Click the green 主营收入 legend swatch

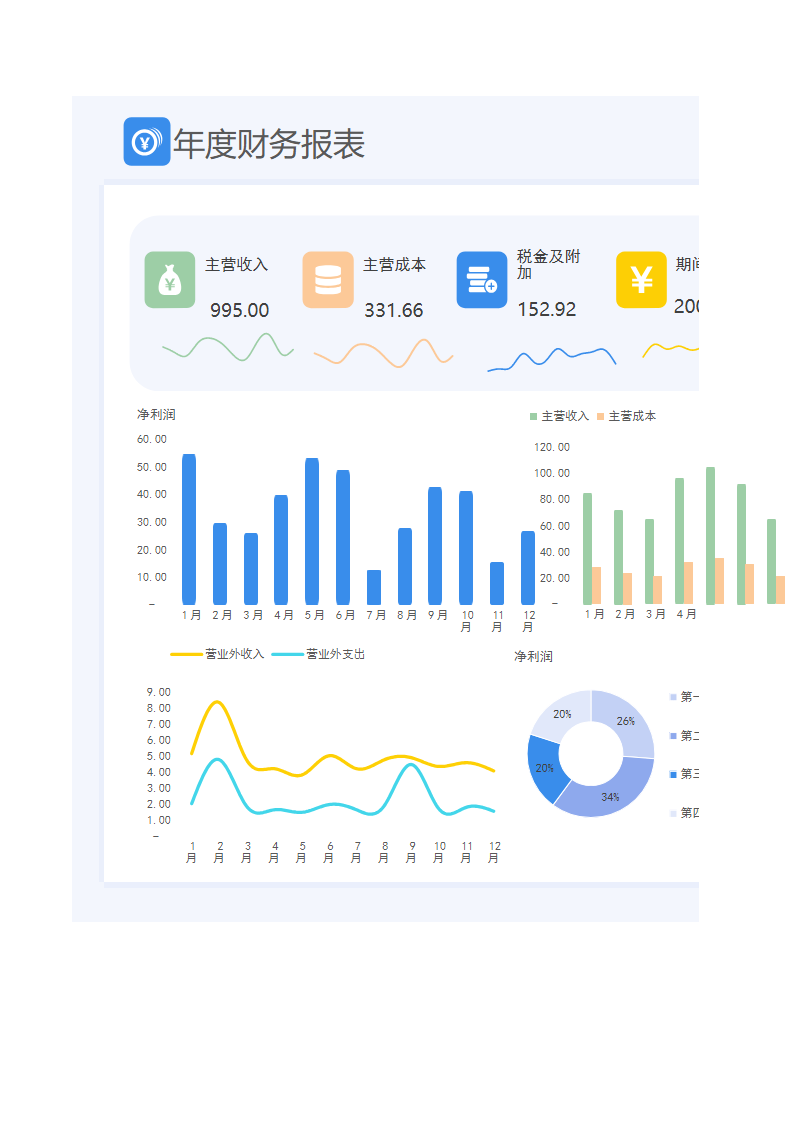click(x=533, y=416)
